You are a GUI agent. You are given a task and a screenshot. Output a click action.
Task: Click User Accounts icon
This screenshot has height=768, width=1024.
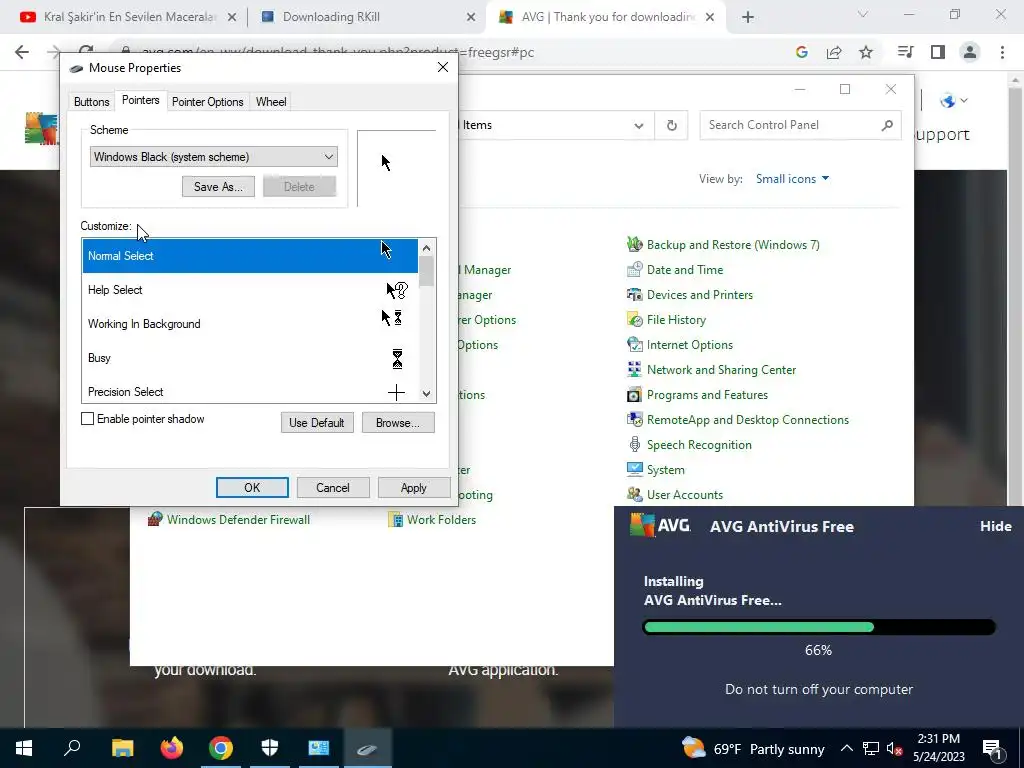click(x=634, y=494)
